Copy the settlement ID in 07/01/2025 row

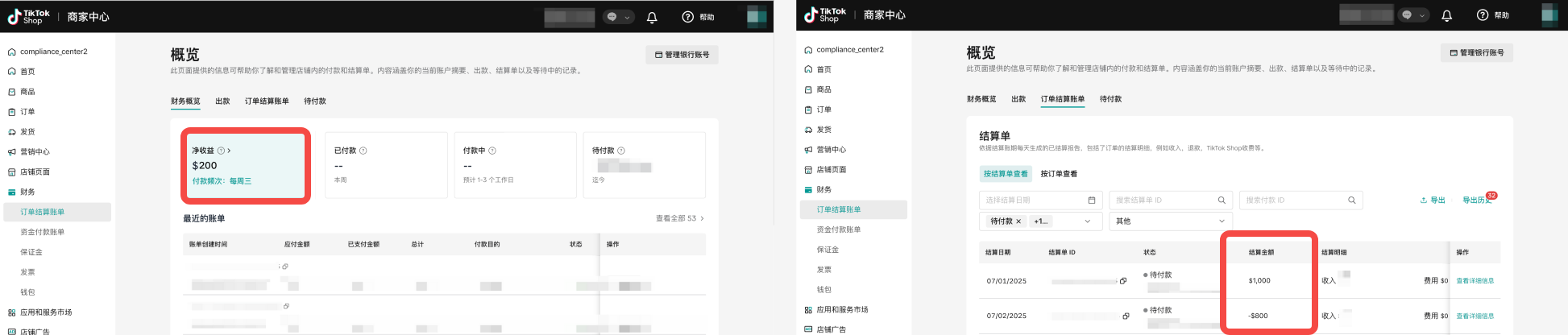coord(1123,281)
